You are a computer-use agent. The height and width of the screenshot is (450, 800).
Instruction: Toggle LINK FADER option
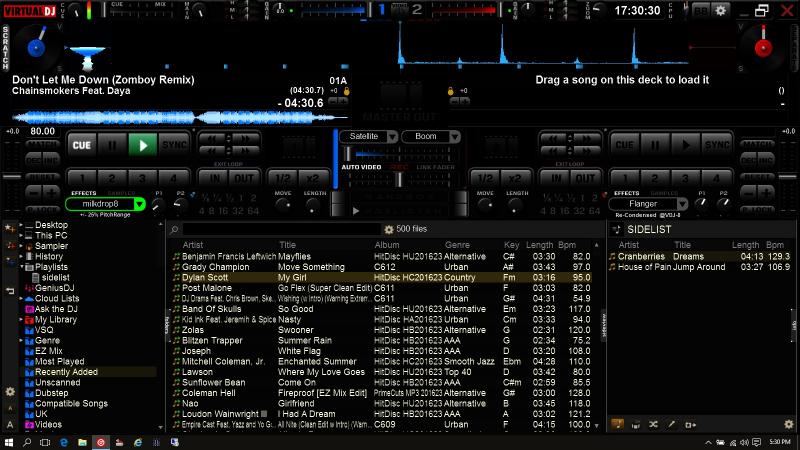(435, 167)
